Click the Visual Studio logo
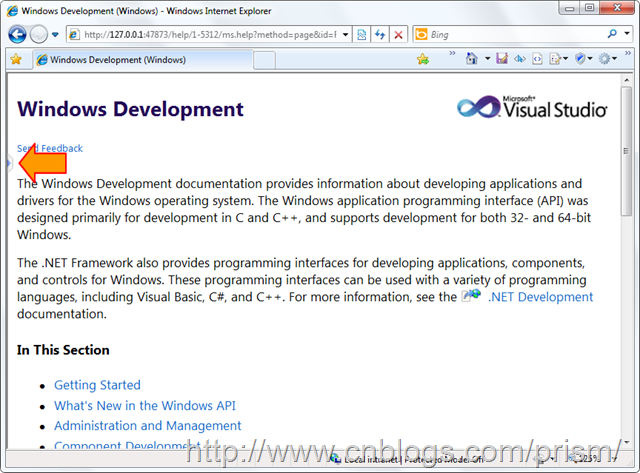640x473 pixels. (532, 108)
